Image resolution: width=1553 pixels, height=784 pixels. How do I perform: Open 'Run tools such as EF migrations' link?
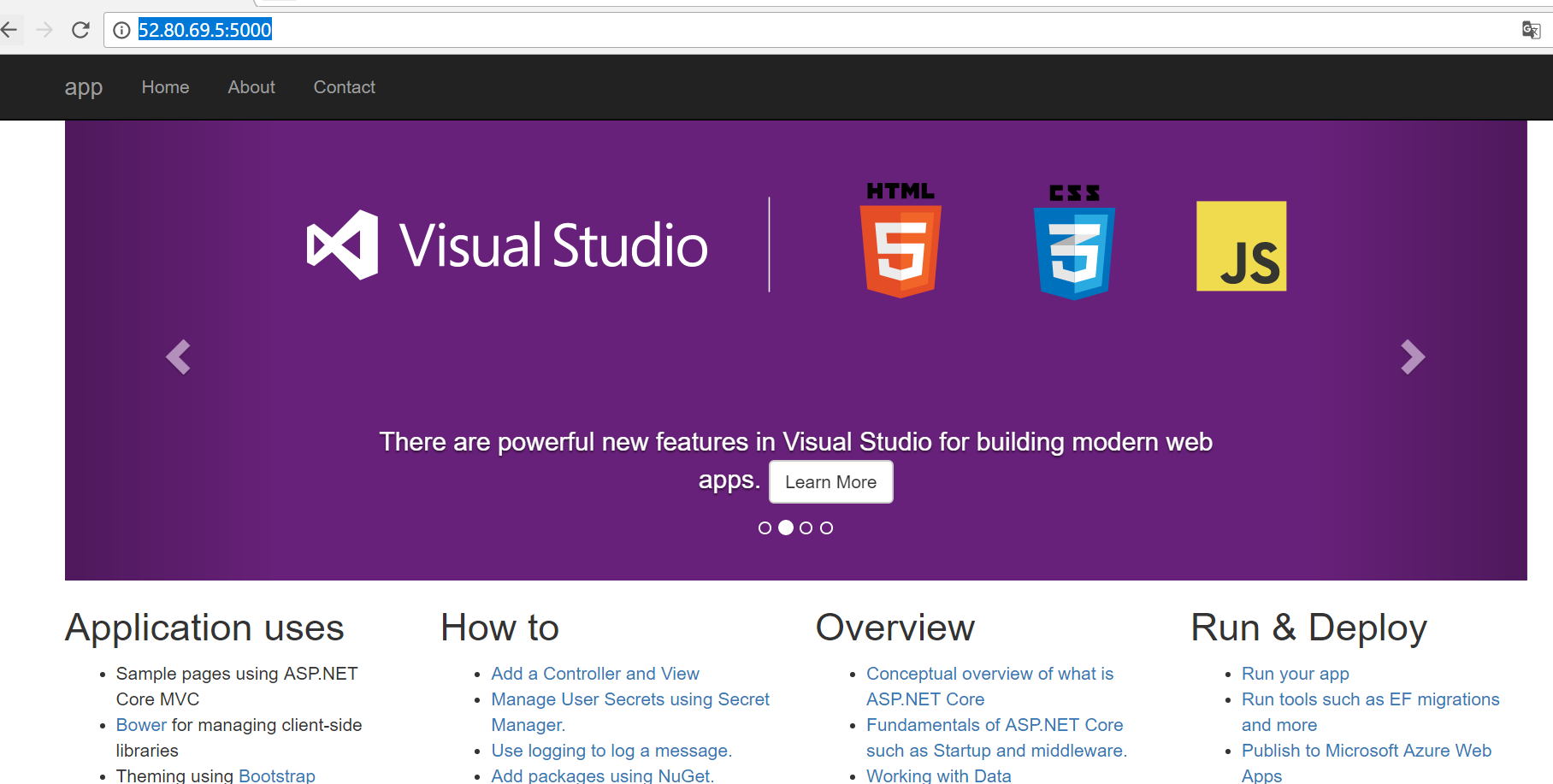[x=1371, y=712]
